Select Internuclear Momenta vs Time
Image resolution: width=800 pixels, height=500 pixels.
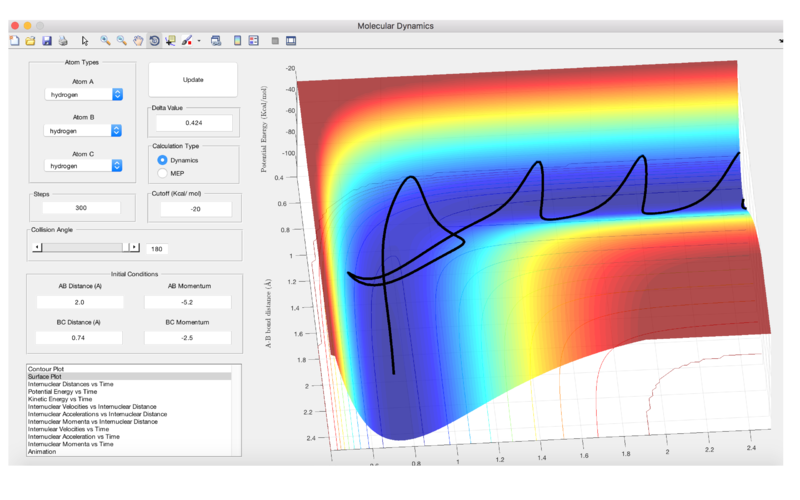click(x=129, y=444)
